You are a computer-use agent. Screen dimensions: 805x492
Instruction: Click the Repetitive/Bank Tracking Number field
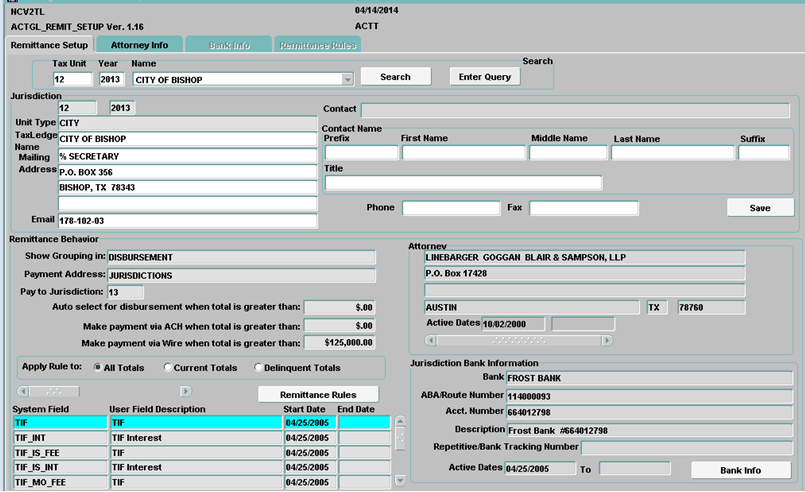point(687,447)
